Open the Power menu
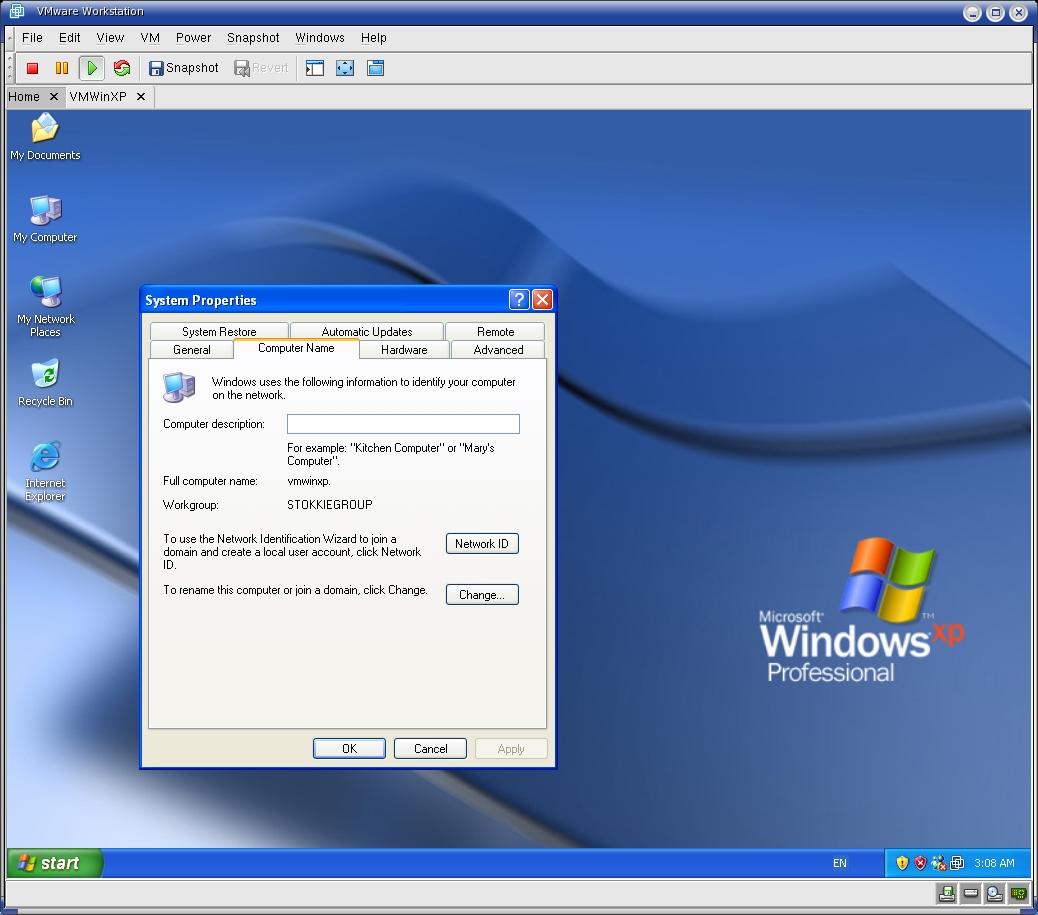 click(193, 38)
